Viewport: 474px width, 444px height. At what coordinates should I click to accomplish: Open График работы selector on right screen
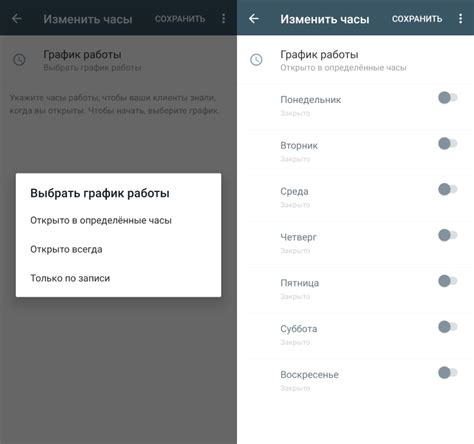355,60
